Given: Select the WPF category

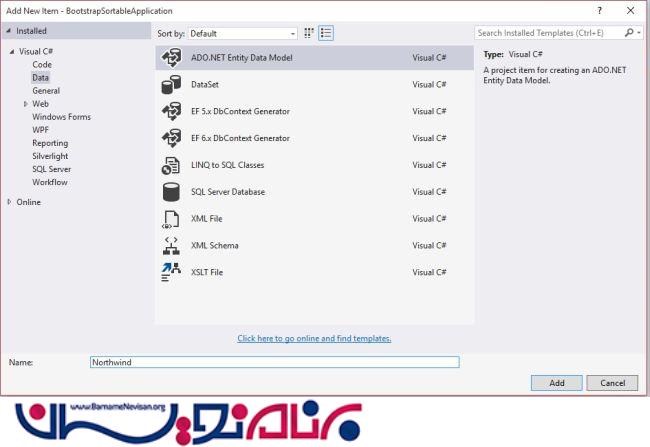Looking at the screenshot, I should (x=40, y=130).
